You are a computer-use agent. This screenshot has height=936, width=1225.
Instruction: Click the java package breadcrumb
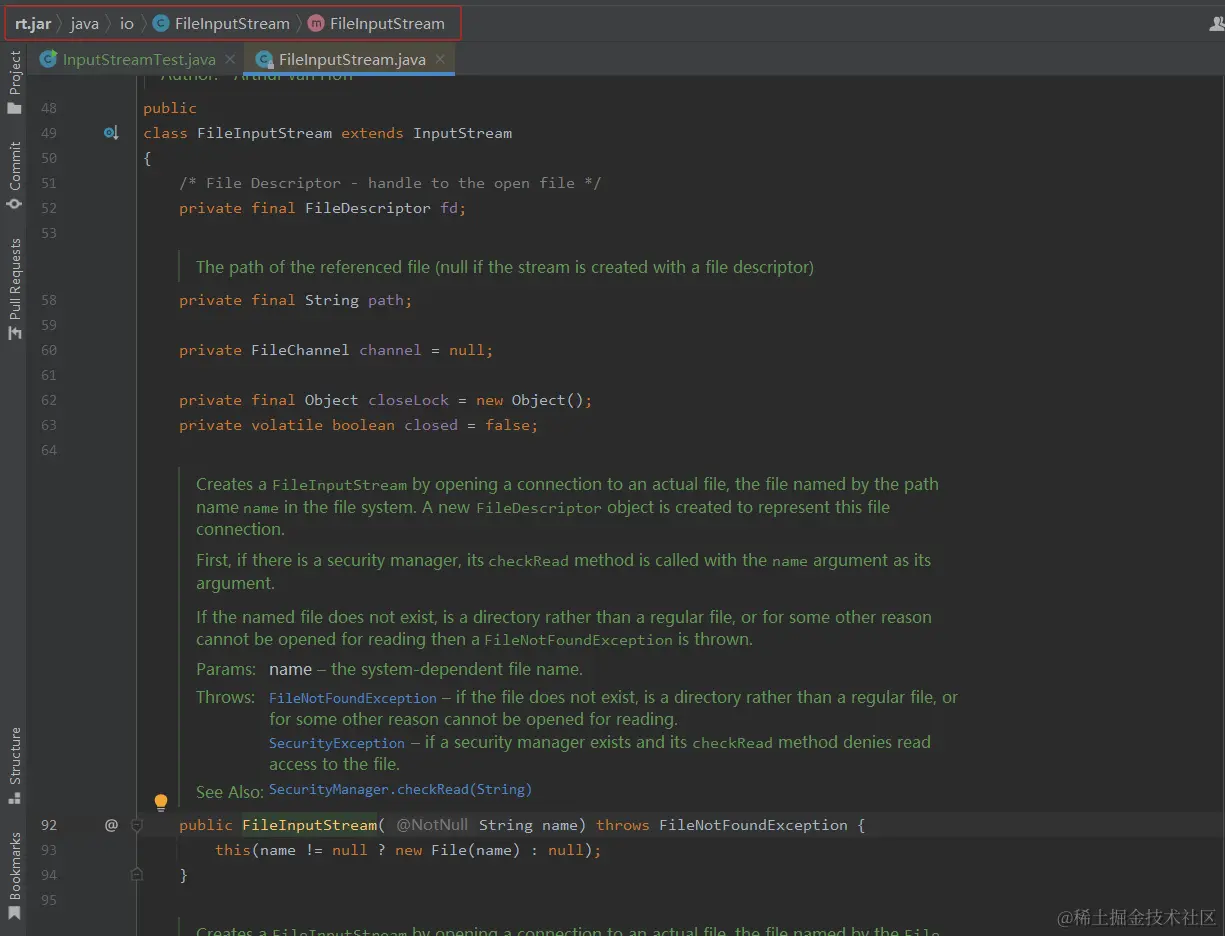coord(84,23)
